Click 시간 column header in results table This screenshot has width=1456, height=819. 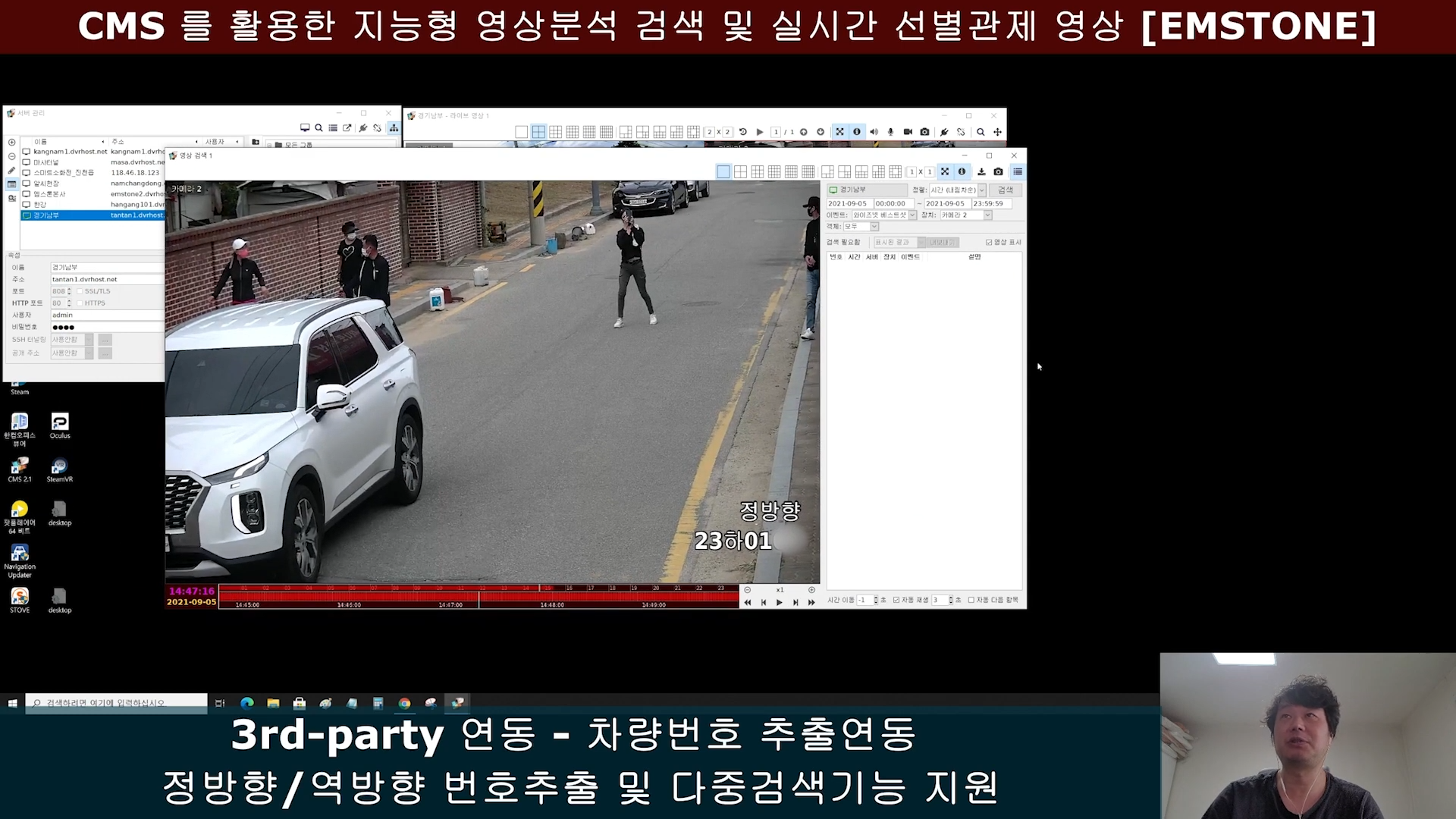854,257
